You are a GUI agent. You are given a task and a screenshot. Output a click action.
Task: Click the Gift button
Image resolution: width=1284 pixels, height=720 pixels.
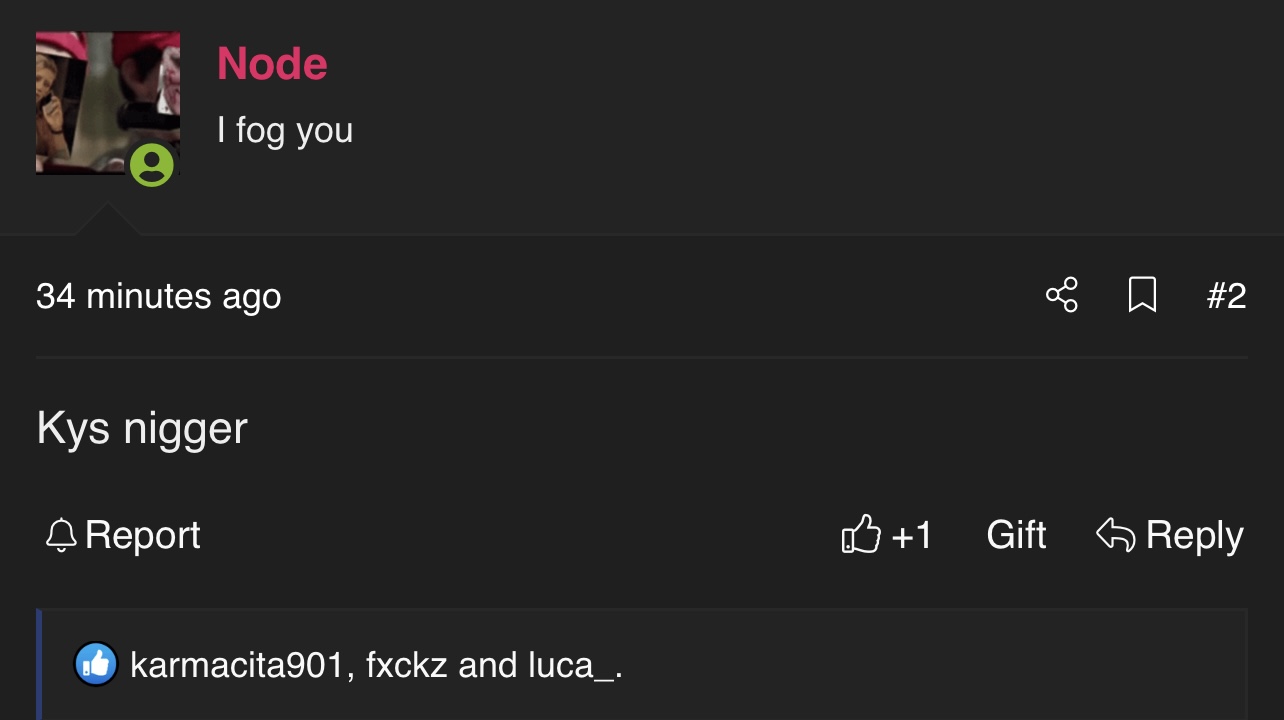1016,535
